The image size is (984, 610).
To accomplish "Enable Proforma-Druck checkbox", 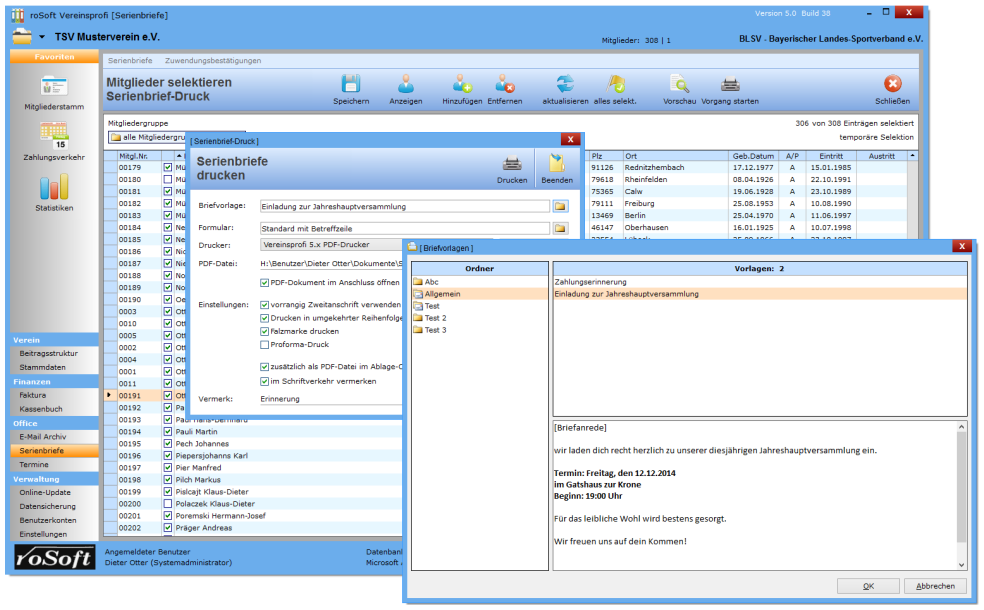I will click(264, 345).
